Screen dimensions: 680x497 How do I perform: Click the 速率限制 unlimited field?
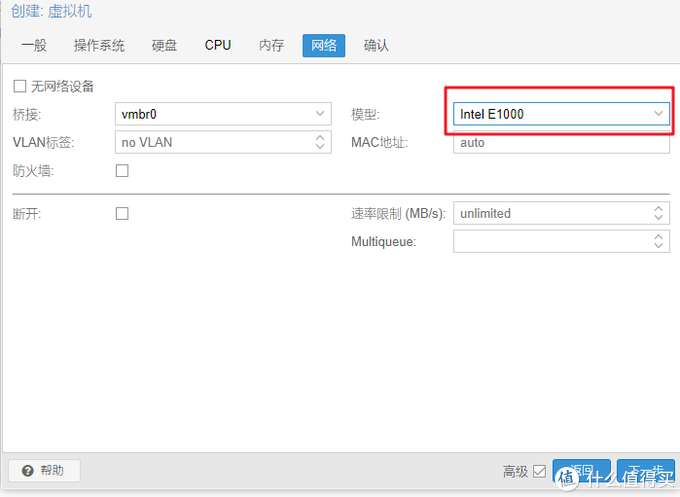pyautogui.click(x=562, y=213)
